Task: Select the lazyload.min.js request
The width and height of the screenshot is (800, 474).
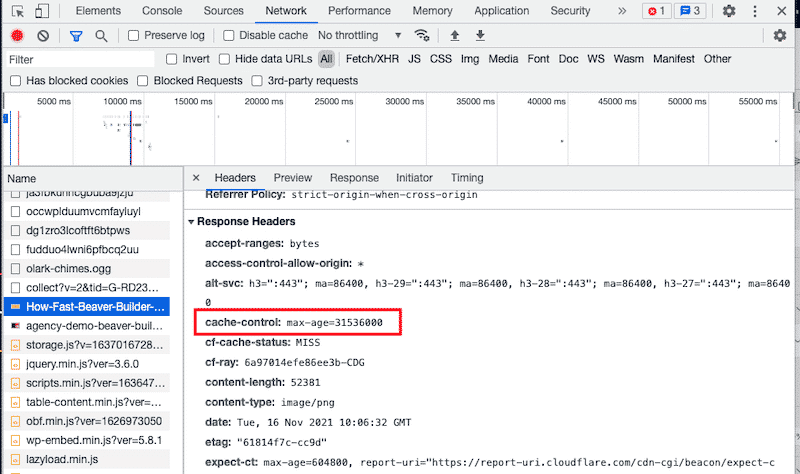Action: tap(62, 459)
